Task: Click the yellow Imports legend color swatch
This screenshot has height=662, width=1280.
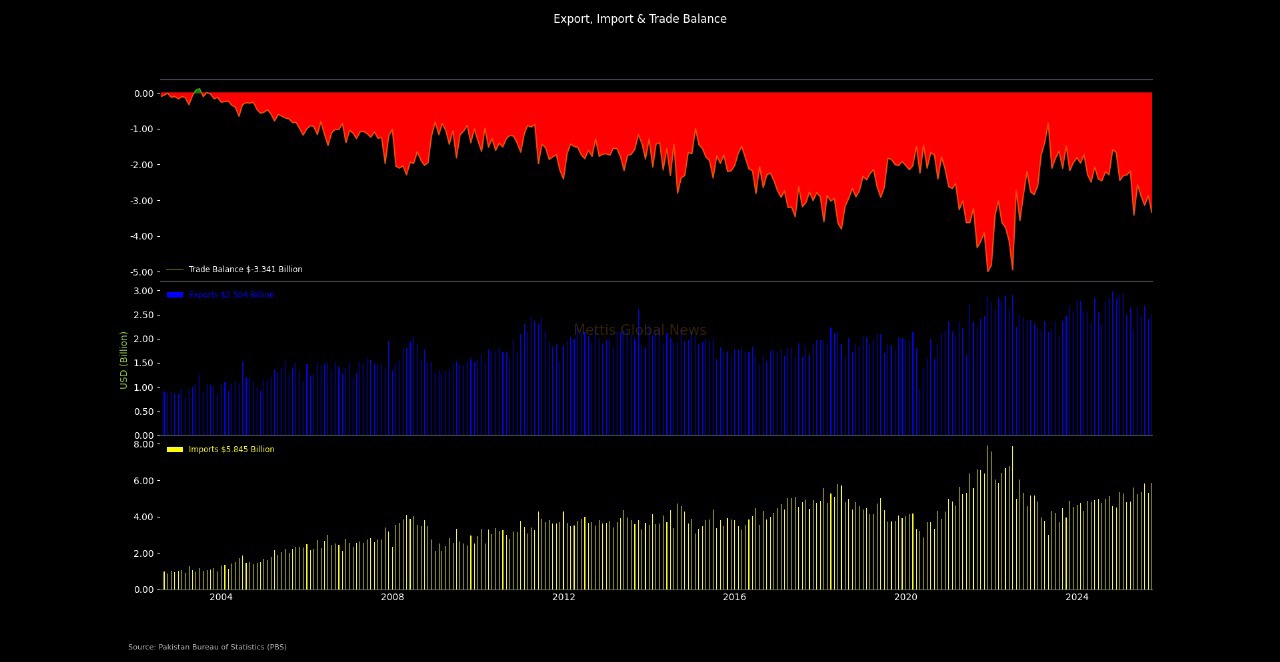Action: click(175, 450)
